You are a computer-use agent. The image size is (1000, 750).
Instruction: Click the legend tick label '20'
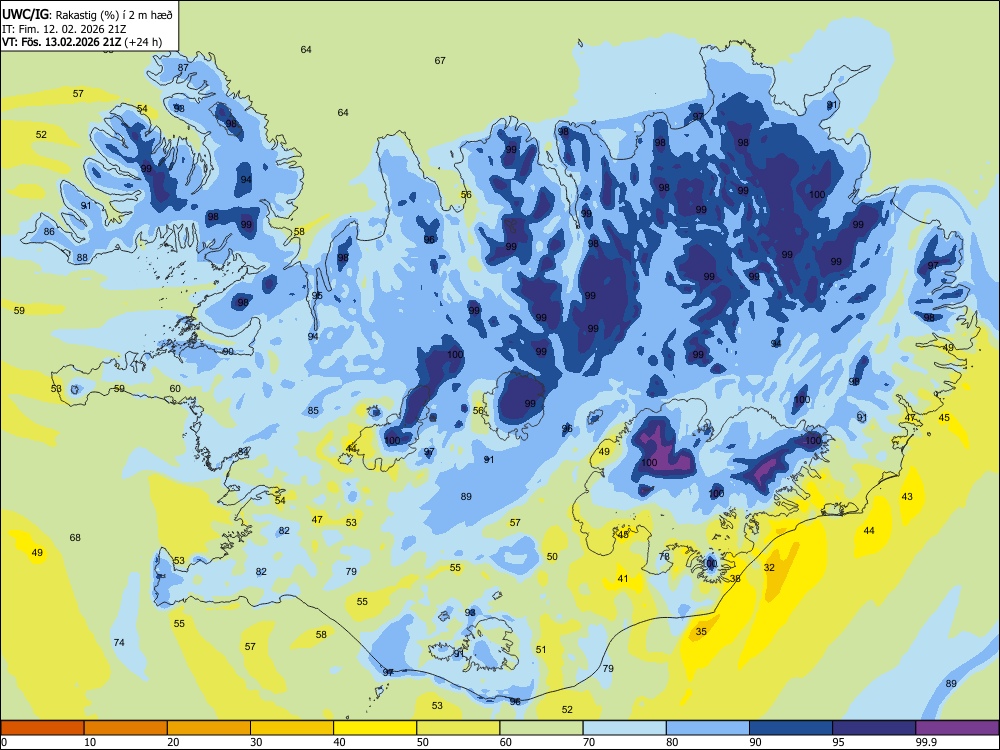coord(173,742)
